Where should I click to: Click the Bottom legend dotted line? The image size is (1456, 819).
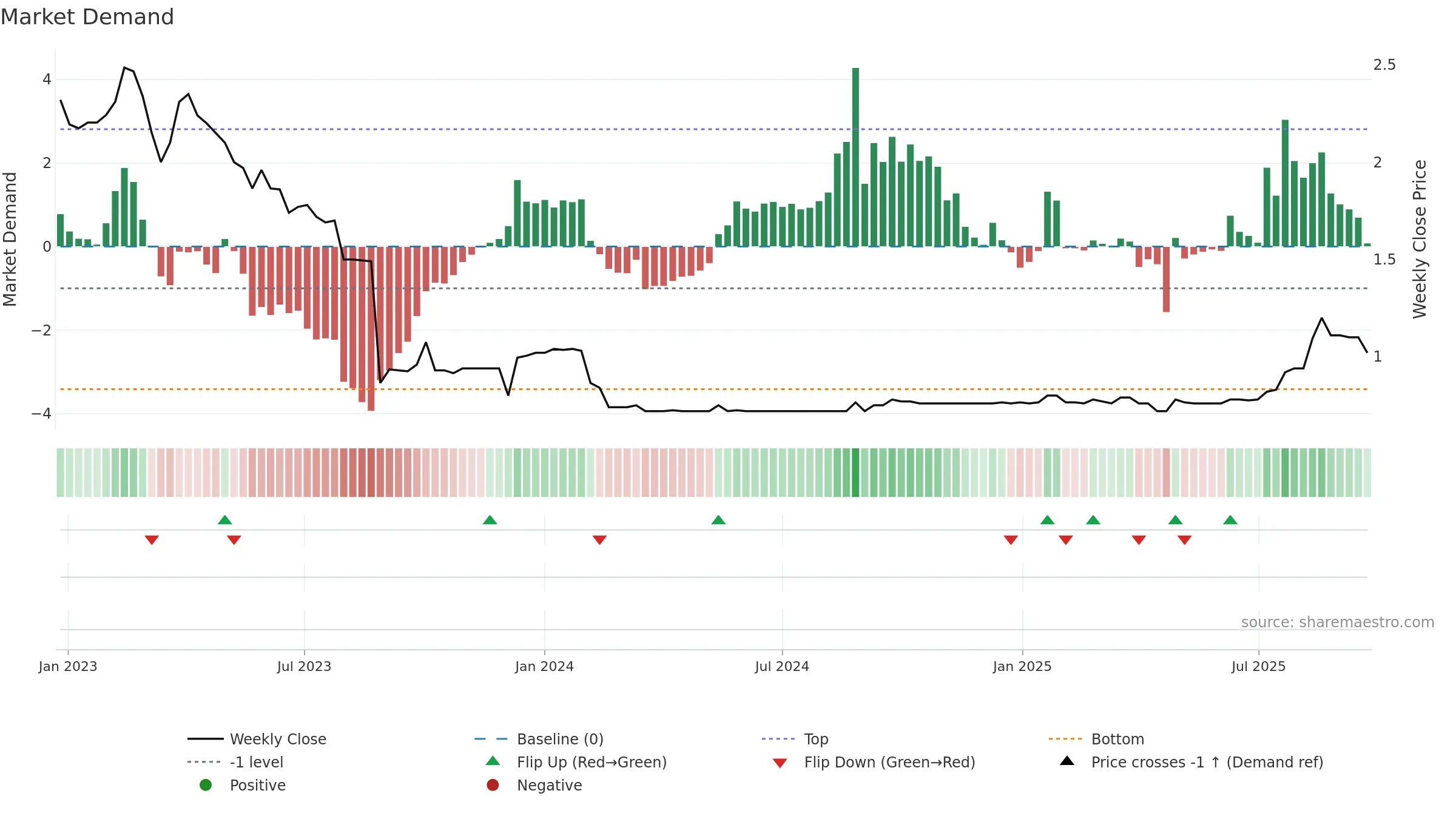1065,739
